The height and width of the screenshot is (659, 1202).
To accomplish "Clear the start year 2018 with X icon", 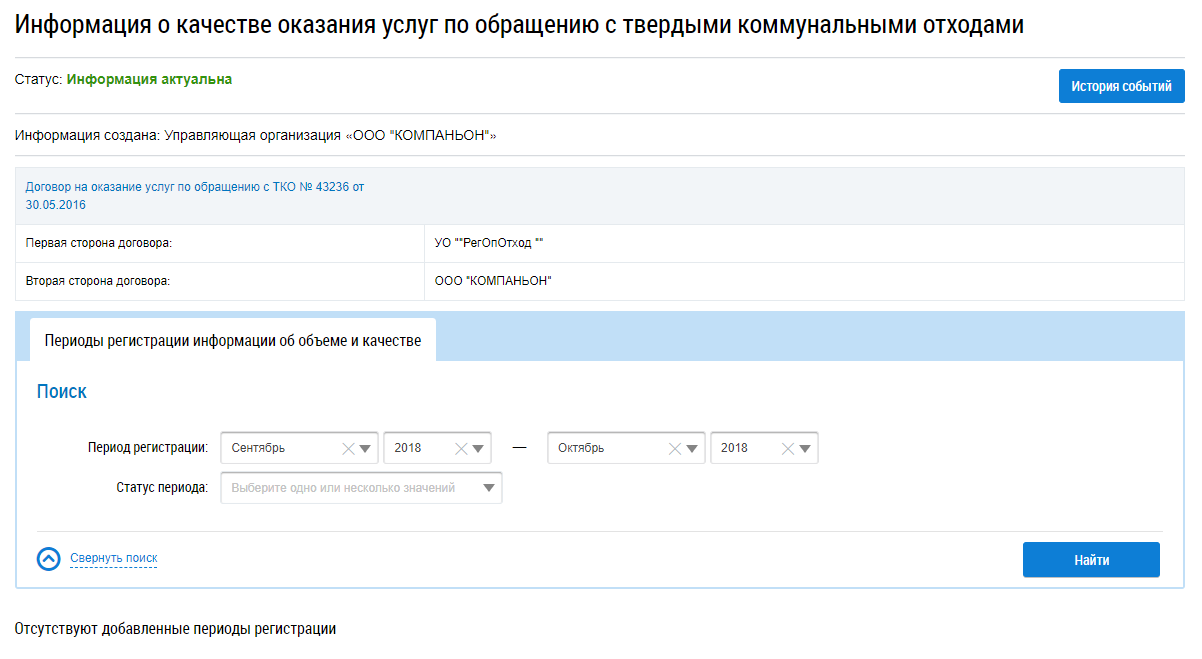I will (x=461, y=449).
